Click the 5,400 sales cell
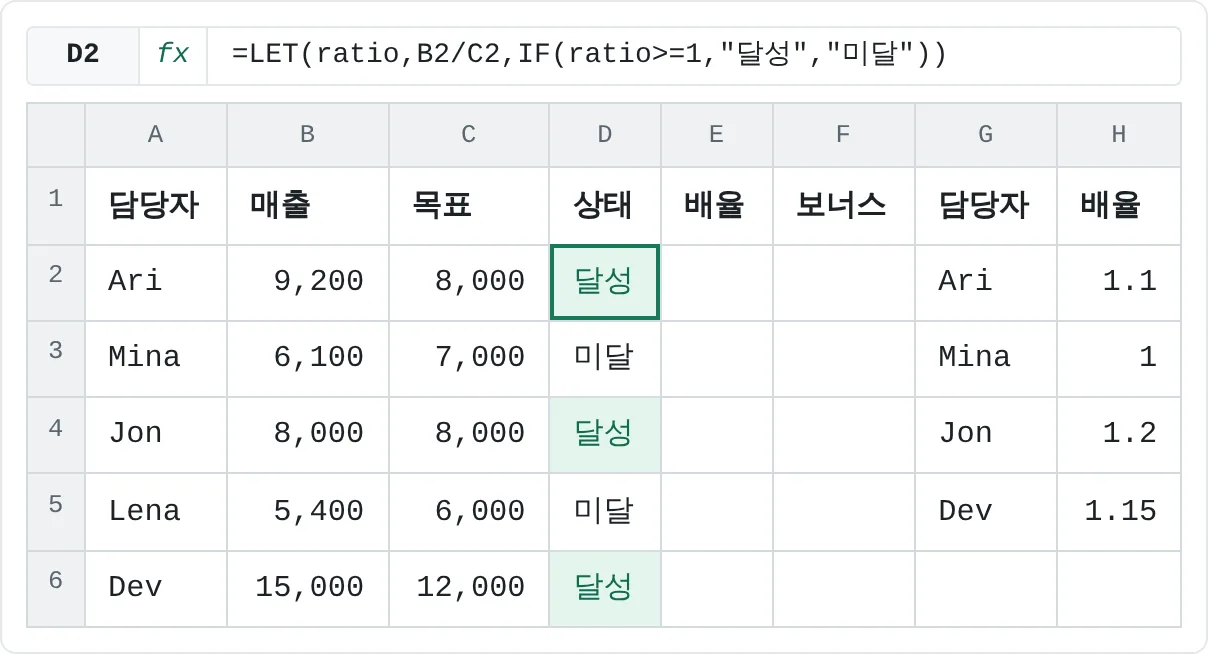The width and height of the screenshot is (1208, 654). tap(308, 512)
